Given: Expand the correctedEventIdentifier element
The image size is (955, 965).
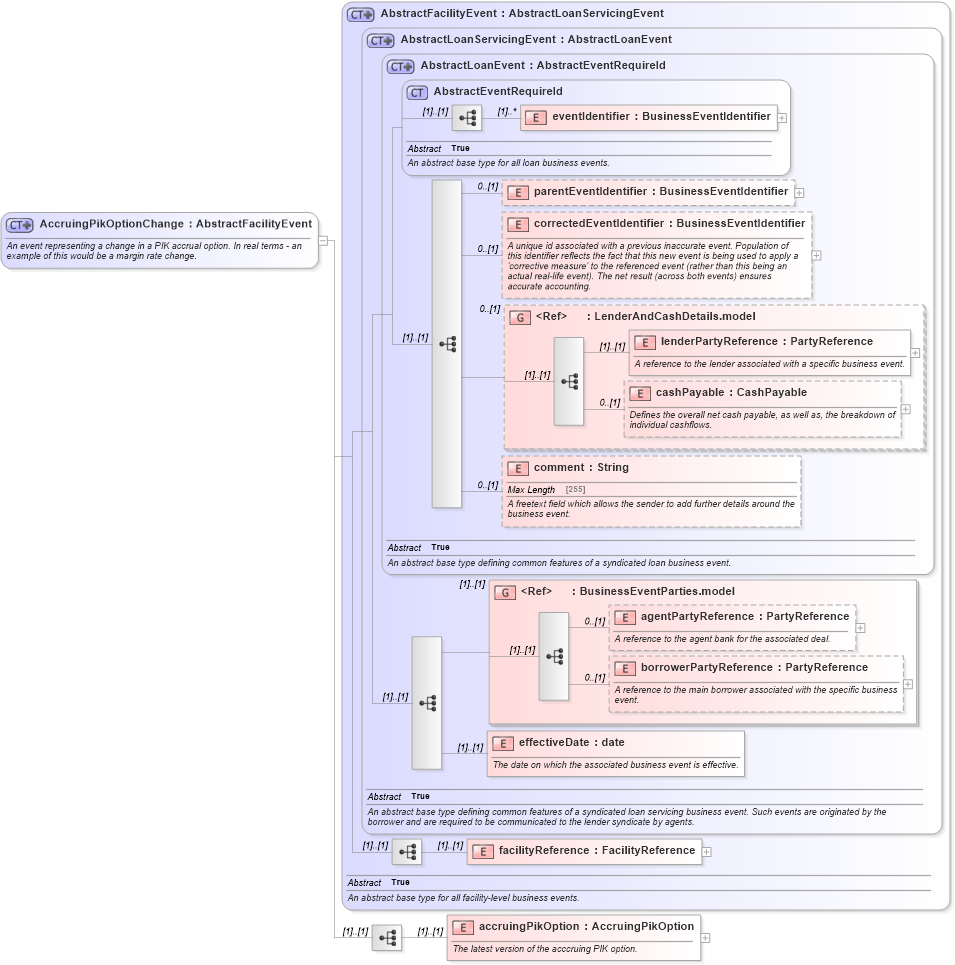Looking at the screenshot, I should click(815, 256).
